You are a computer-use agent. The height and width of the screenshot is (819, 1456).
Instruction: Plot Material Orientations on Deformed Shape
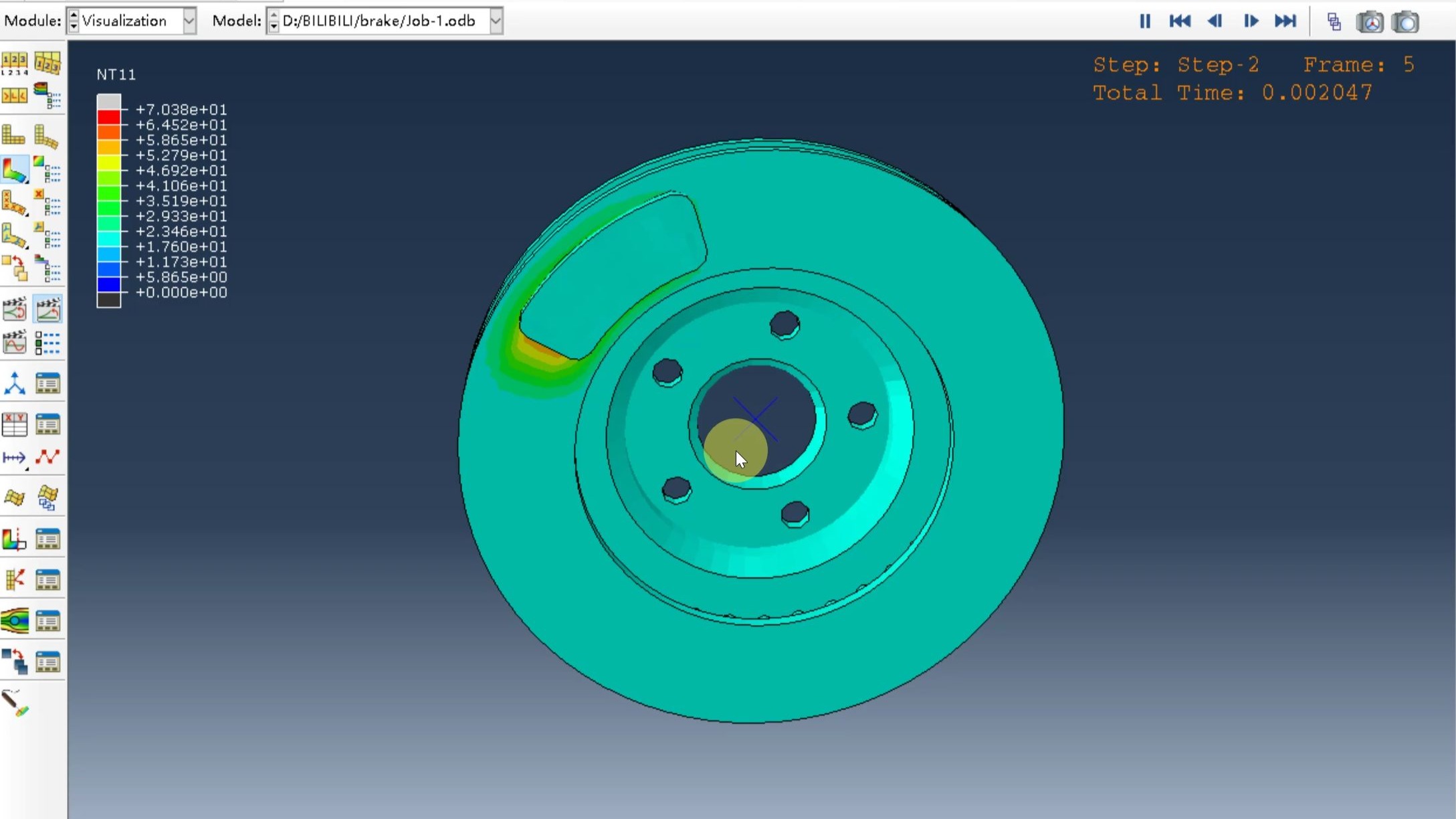tap(14, 236)
